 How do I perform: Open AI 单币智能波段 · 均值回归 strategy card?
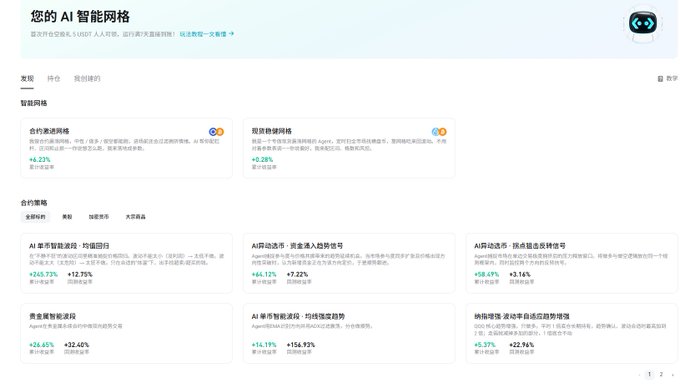tap(126, 263)
